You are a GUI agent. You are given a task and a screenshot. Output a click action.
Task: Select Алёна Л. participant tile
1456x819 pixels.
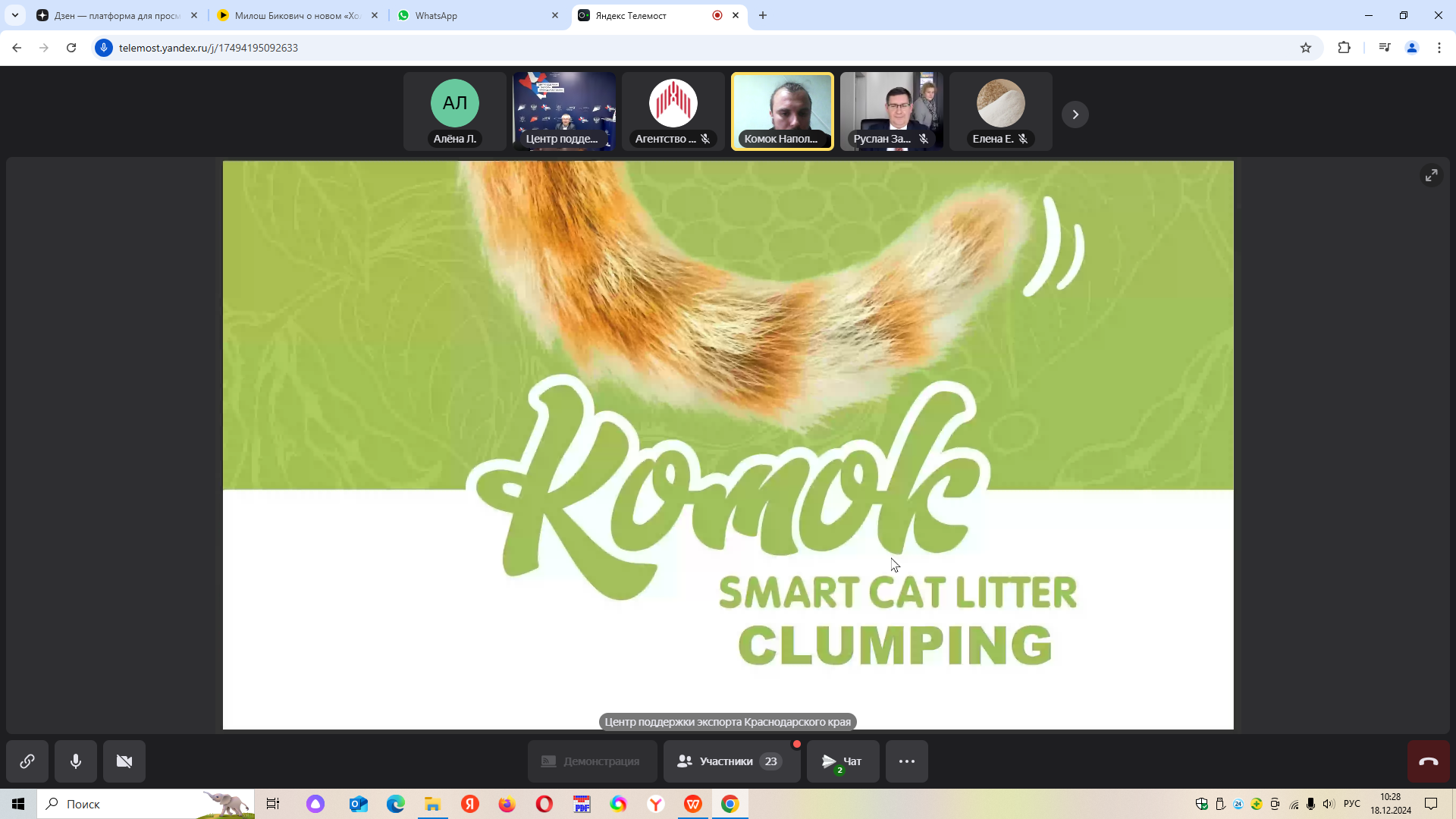point(455,111)
